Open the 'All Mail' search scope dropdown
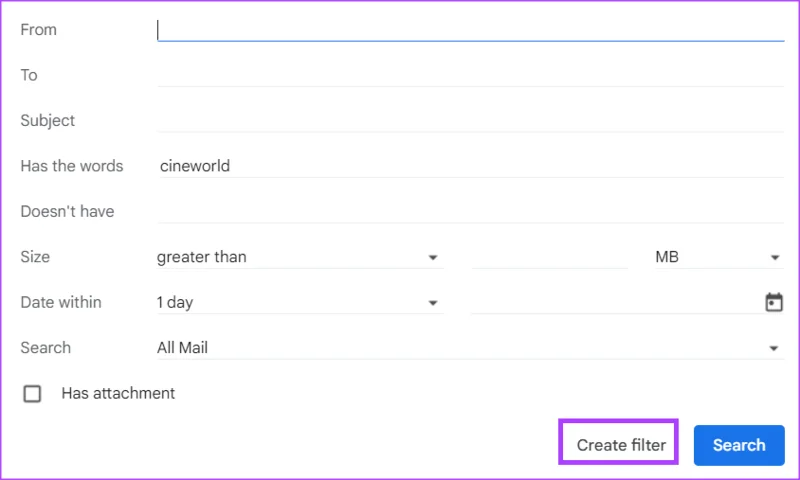 click(470, 348)
